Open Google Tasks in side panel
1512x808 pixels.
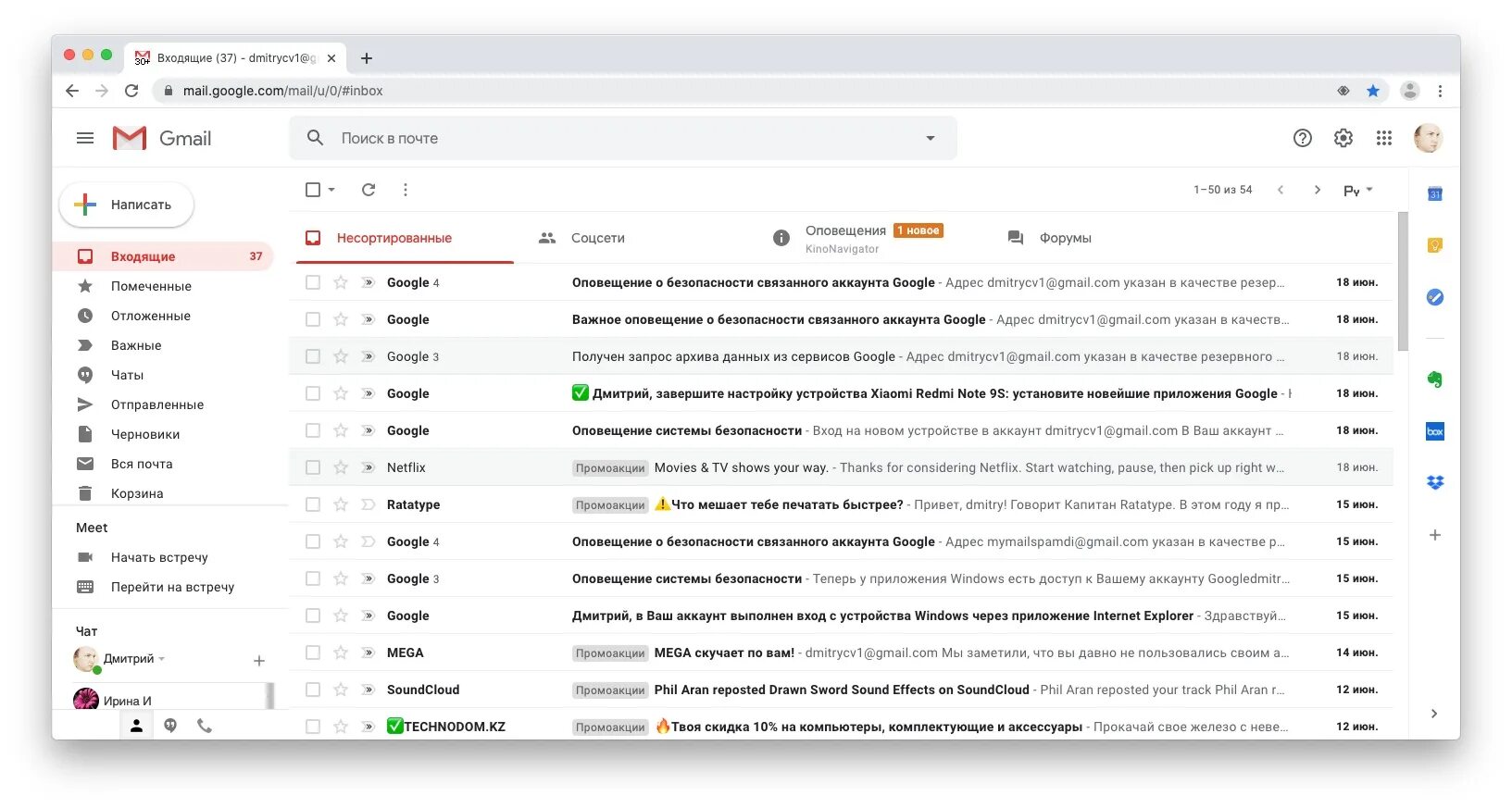click(x=1435, y=297)
